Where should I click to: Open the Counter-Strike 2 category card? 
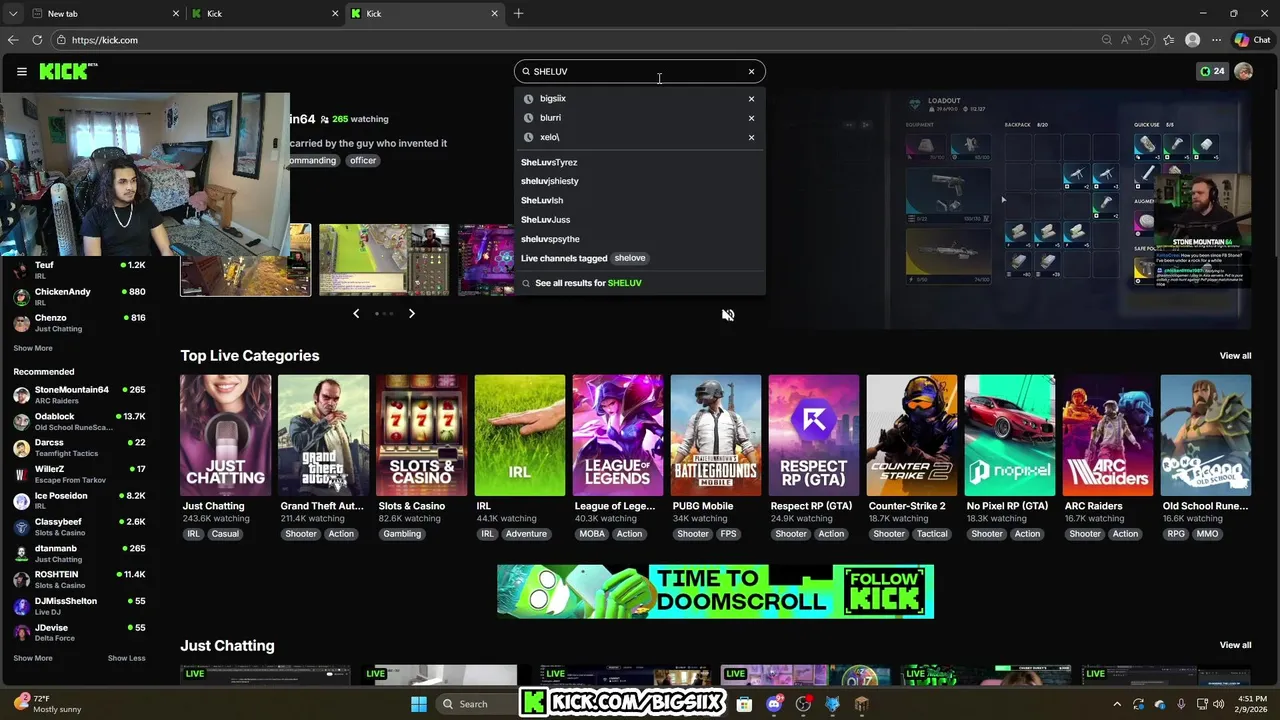click(x=911, y=435)
